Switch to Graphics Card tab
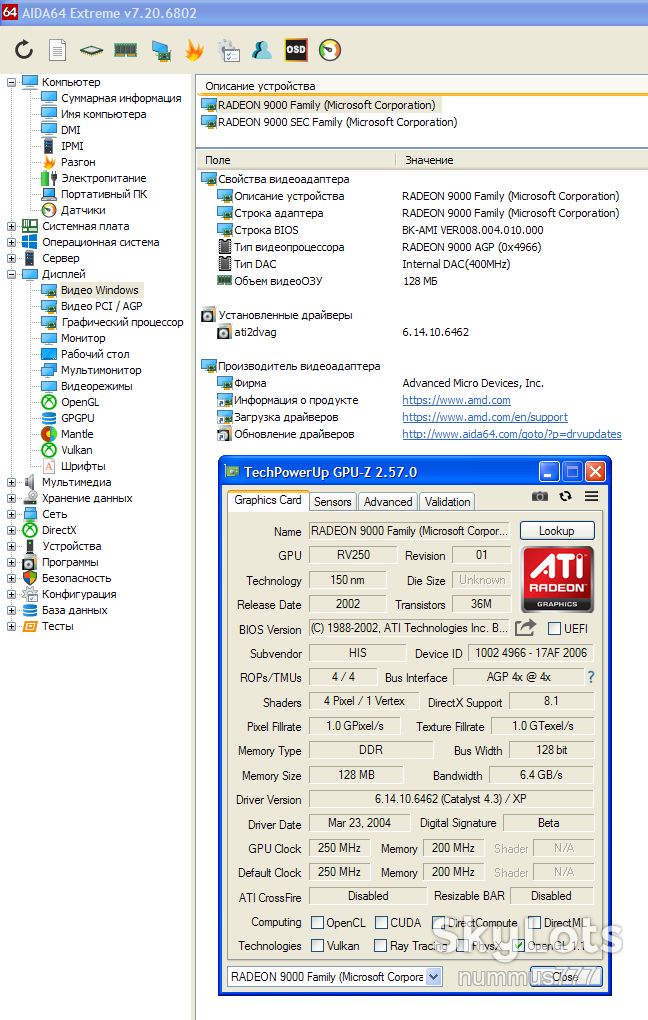 [267, 500]
